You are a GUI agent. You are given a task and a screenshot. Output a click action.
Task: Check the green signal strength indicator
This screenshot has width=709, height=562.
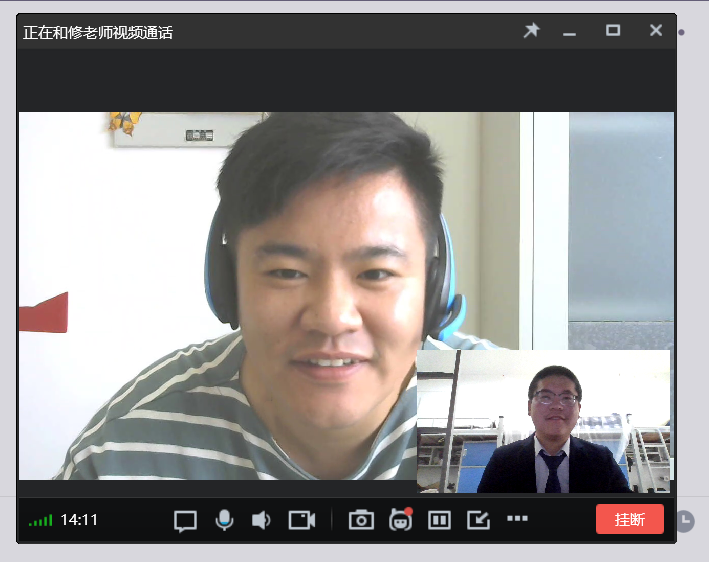[x=41, y=520]
